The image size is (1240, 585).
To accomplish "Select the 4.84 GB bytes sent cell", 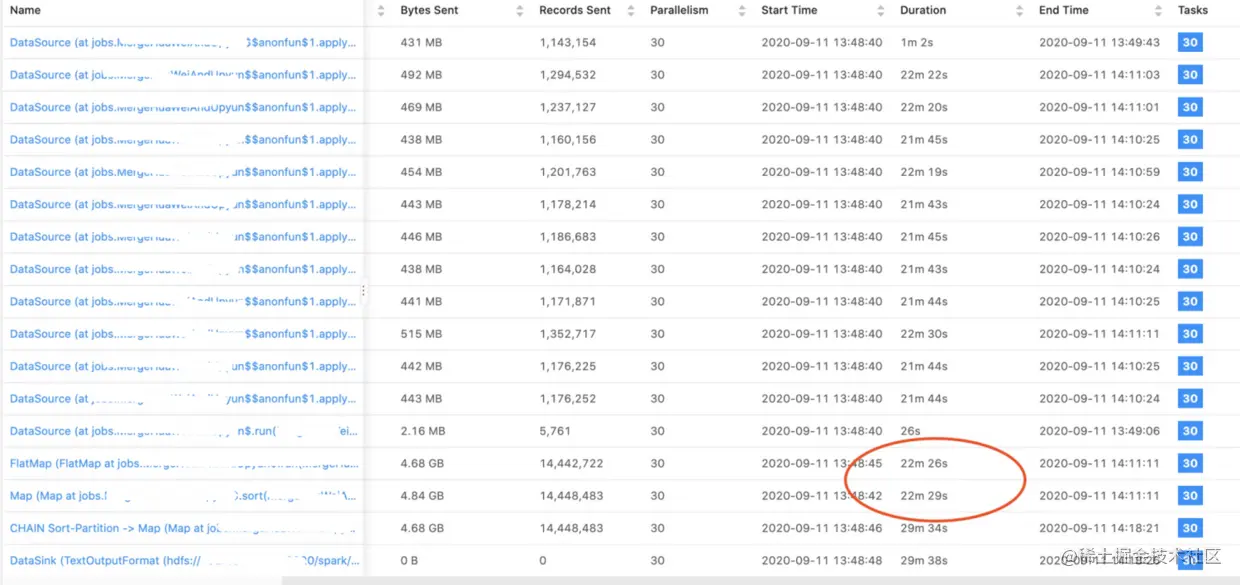I will pos(421,496).
